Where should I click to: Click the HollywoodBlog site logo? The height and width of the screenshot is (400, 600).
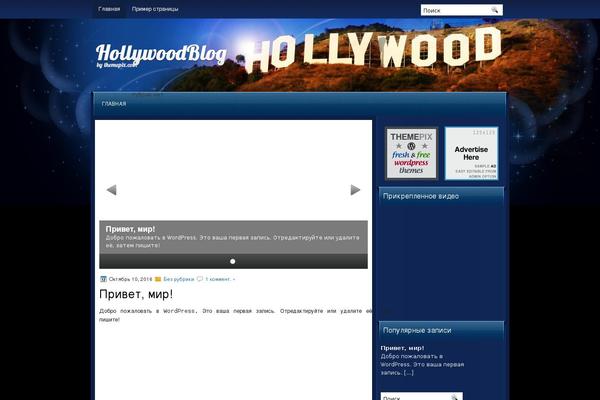point(161,54)
